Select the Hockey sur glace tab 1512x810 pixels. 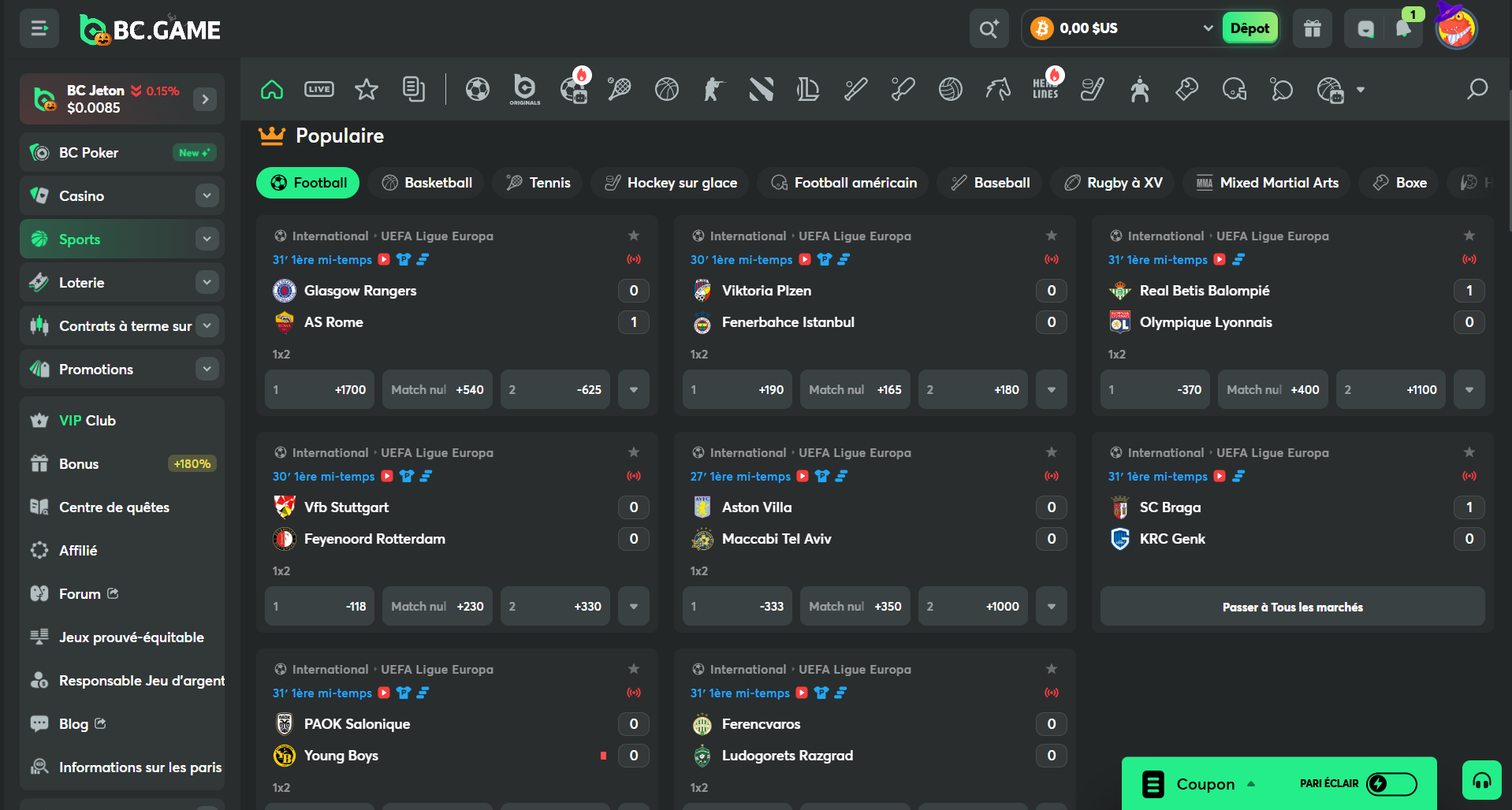click(671, 183)
